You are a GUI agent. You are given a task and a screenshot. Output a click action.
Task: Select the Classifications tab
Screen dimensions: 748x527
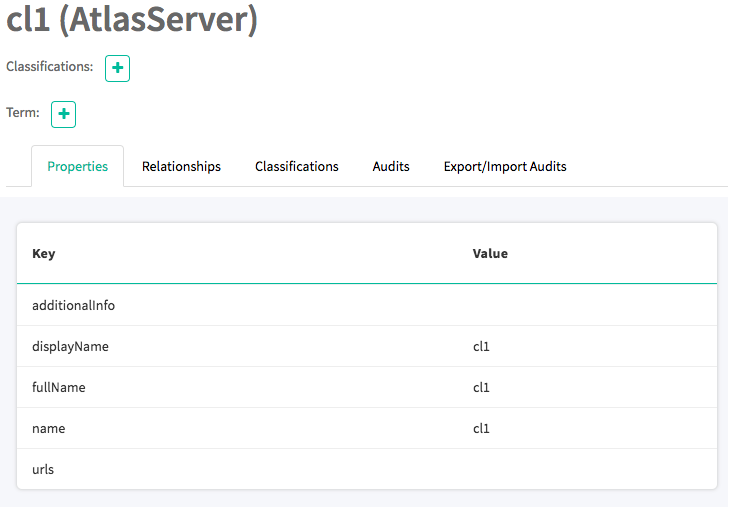296,166
